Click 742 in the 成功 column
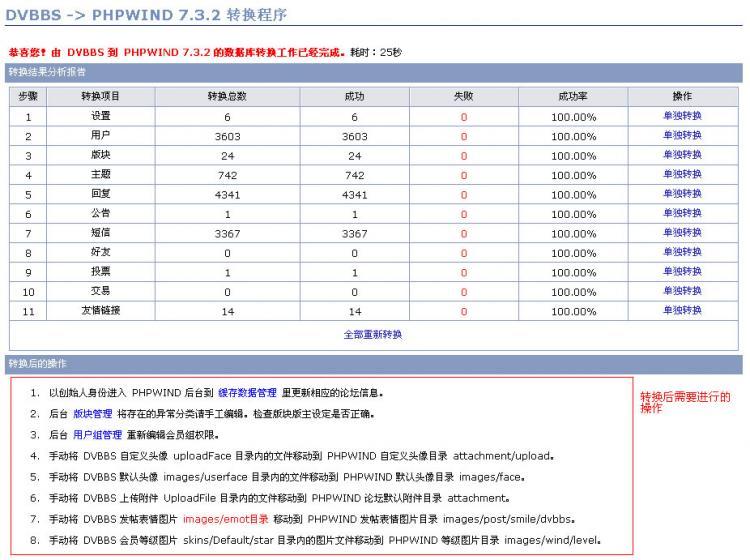Screen dimensions: 750x560 click(354, 176)
